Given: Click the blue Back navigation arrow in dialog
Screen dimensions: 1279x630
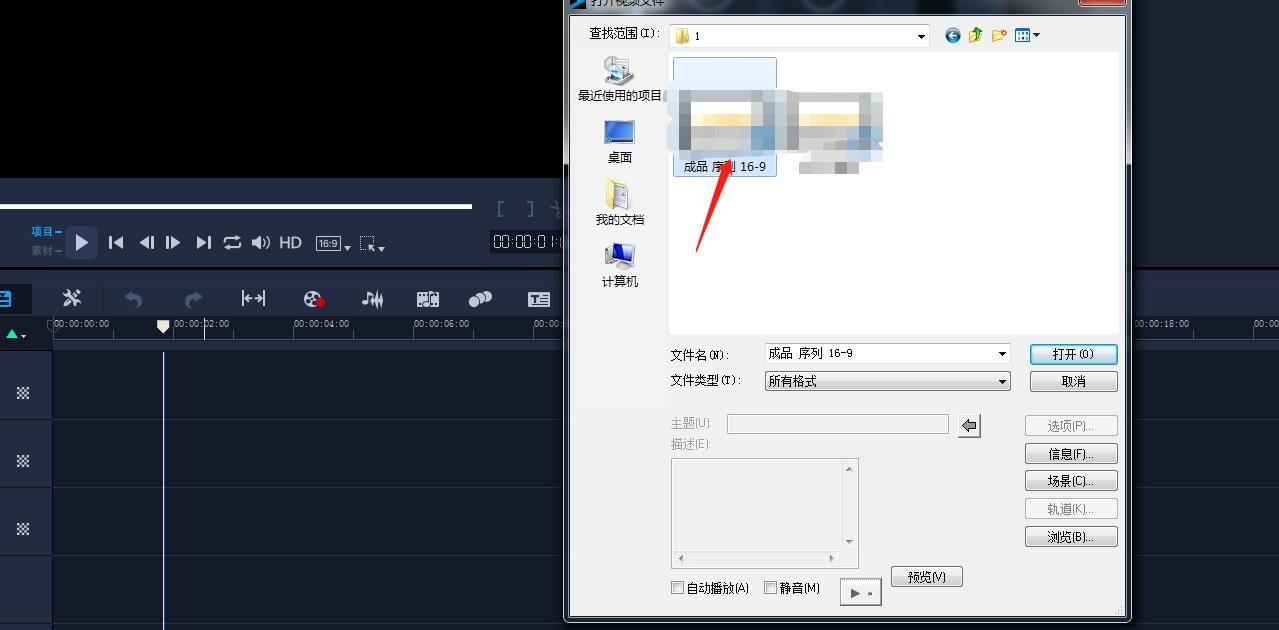Looking at the screenshot, I should (952, 35).
